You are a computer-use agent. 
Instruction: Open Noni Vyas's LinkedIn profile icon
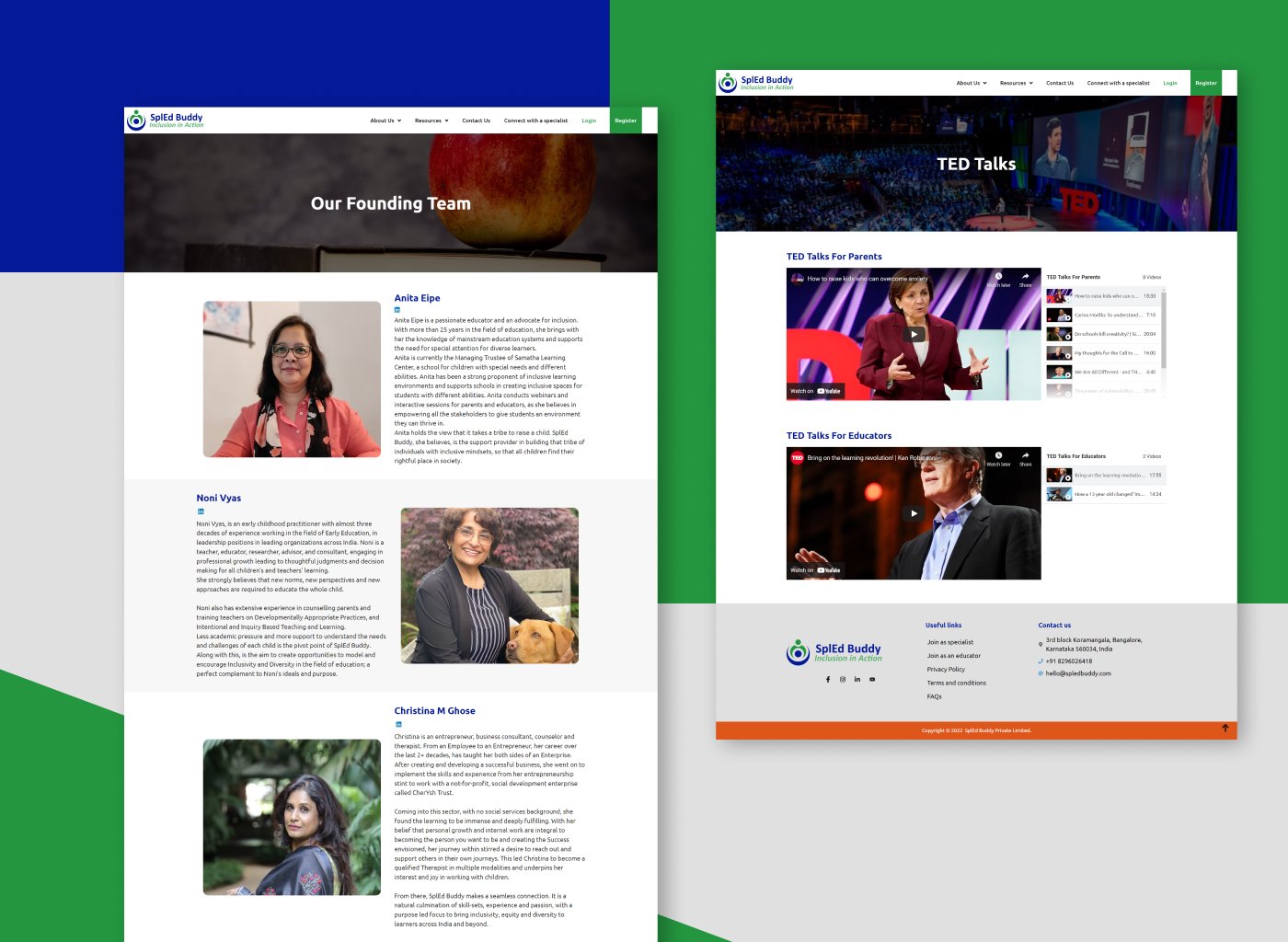pyautogui.click(x=201, y=511)
